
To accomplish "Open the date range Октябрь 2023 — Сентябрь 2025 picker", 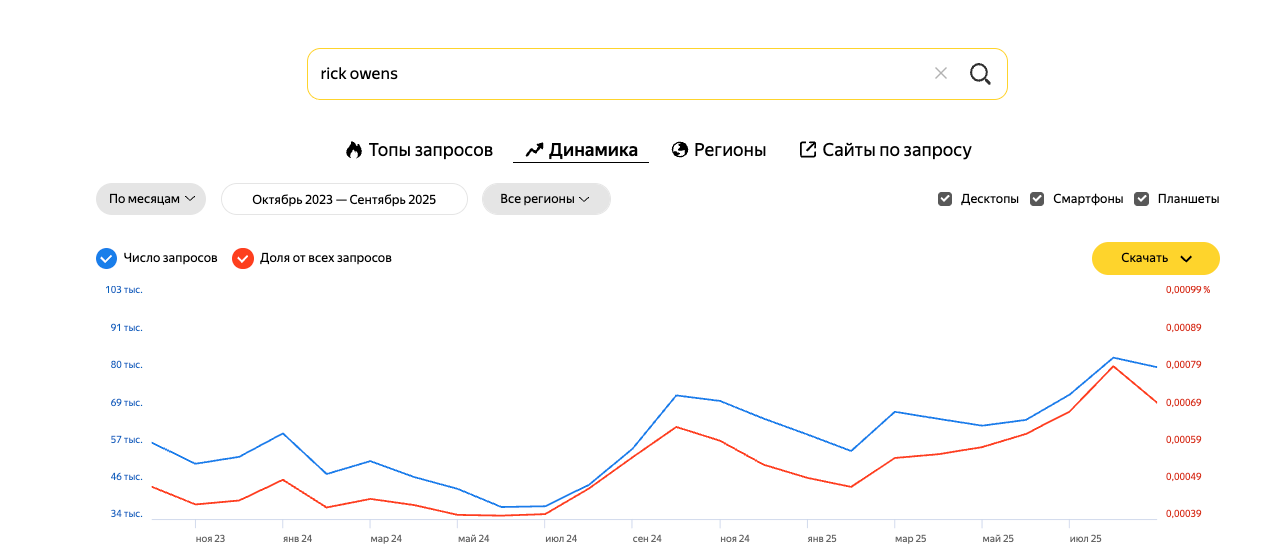I will click(x=344, y=199).
